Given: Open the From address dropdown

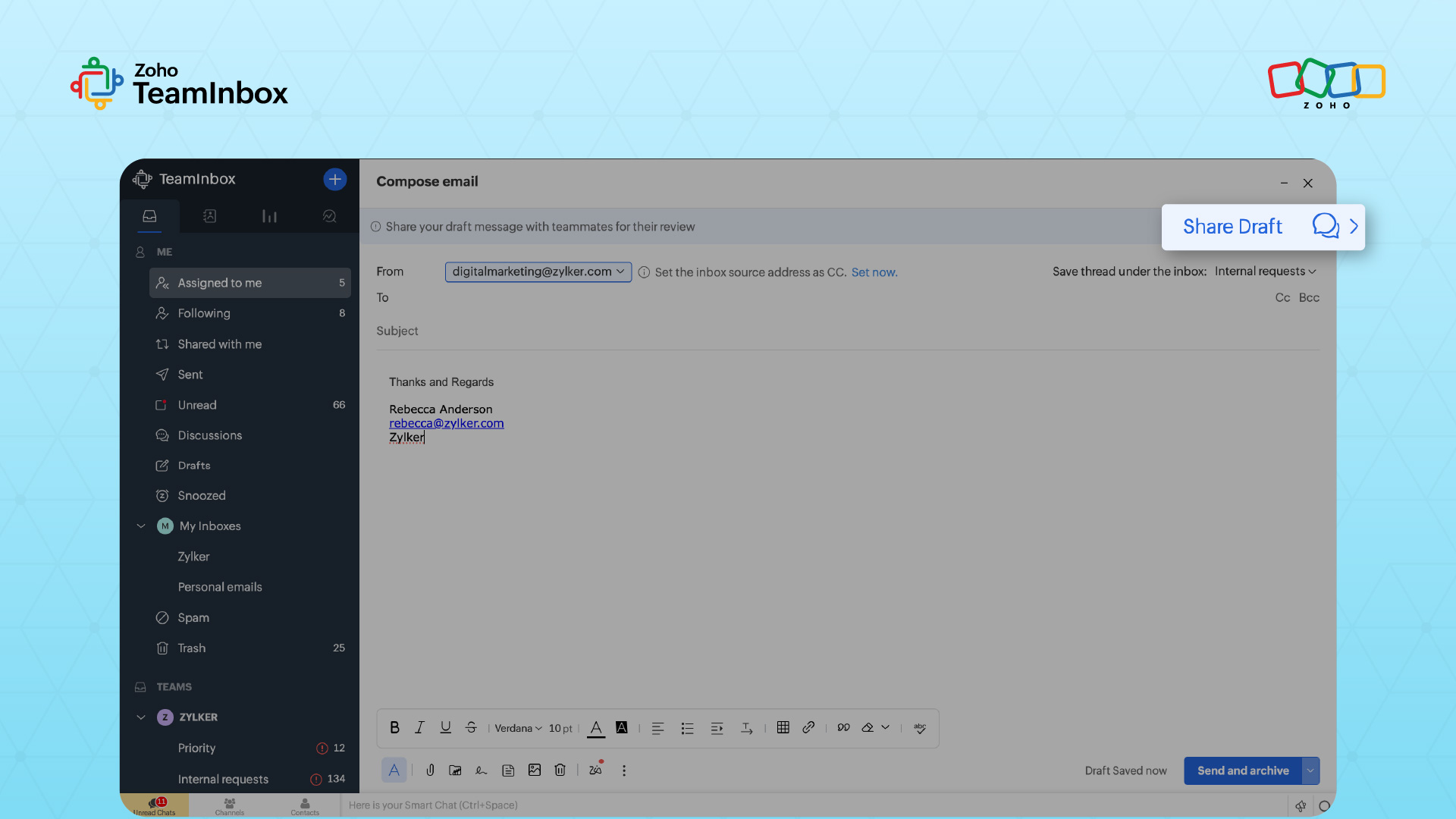Looking at the screenshot, I should [538, 271].
